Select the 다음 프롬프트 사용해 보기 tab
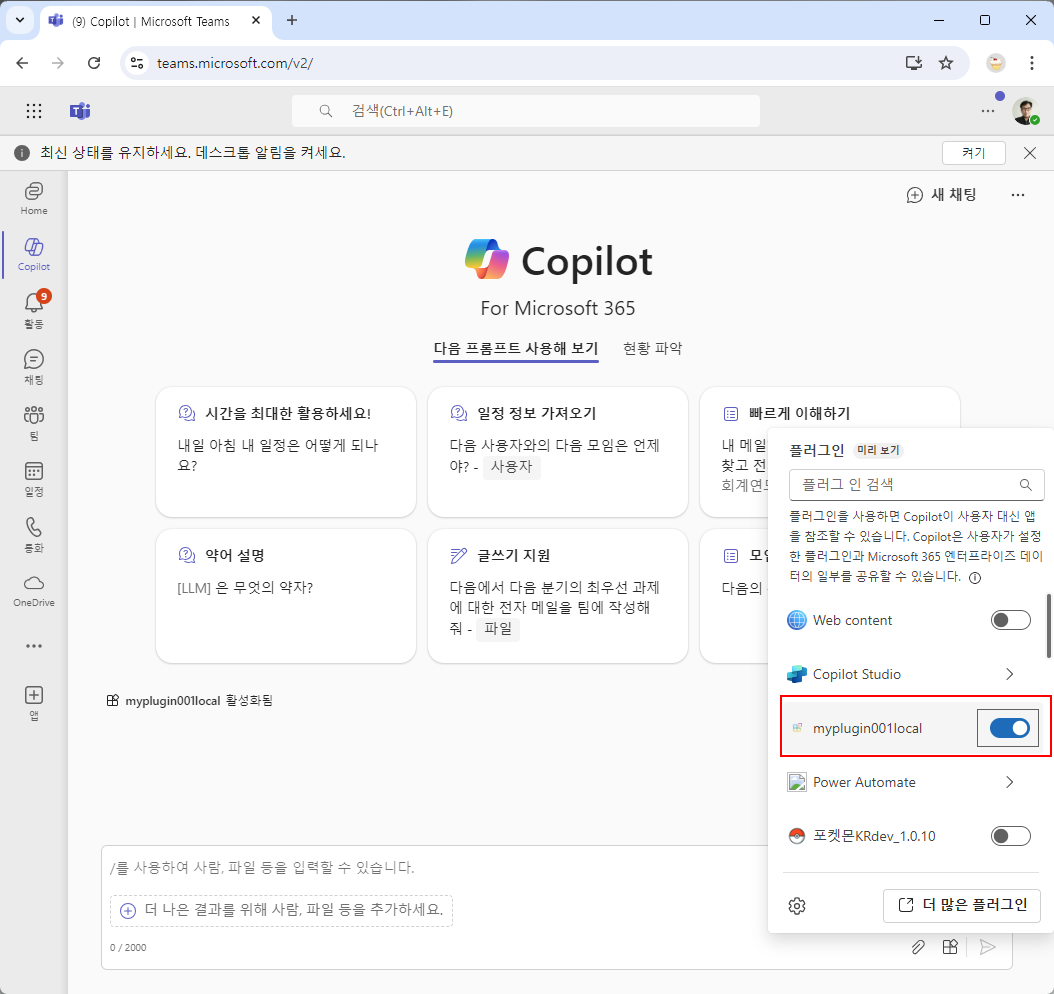 (516, 348)
